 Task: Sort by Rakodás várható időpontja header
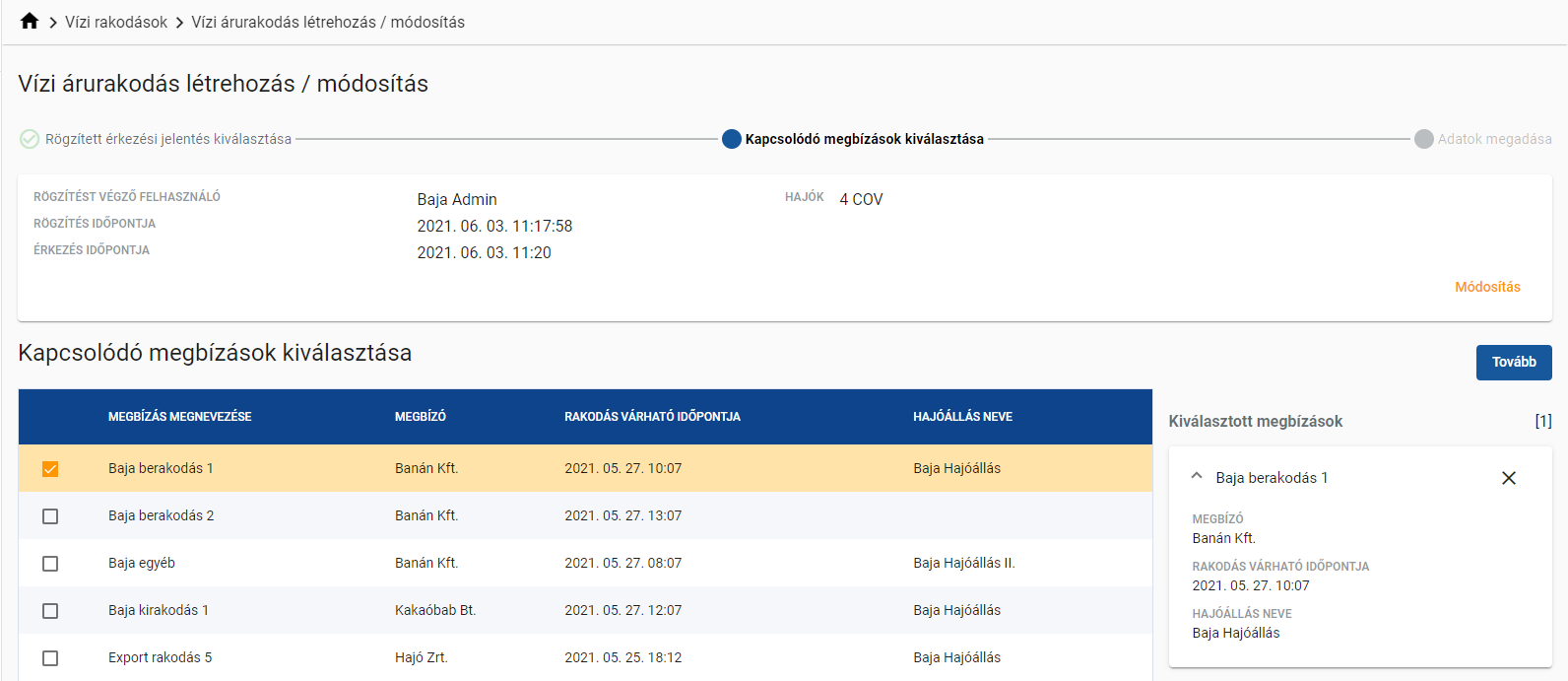(652, 417)
